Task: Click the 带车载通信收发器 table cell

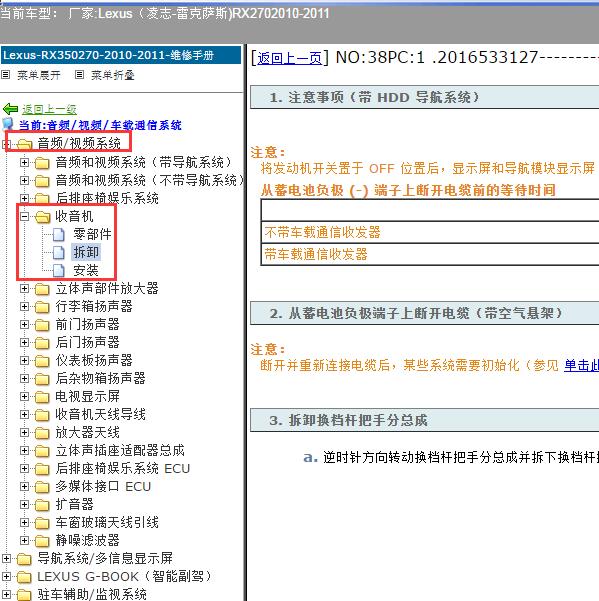Action: (x=430, y=254)
